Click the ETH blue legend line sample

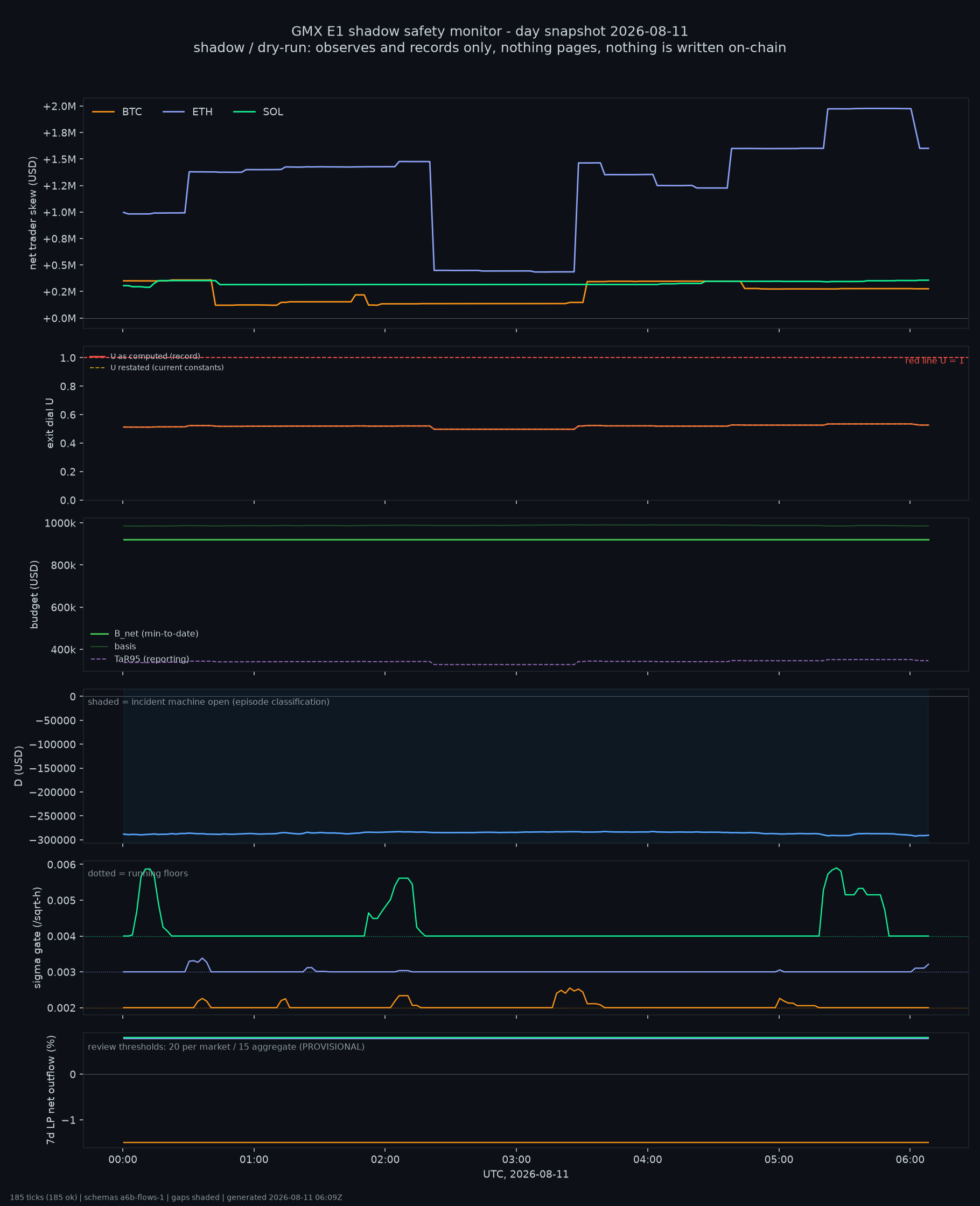173,112
